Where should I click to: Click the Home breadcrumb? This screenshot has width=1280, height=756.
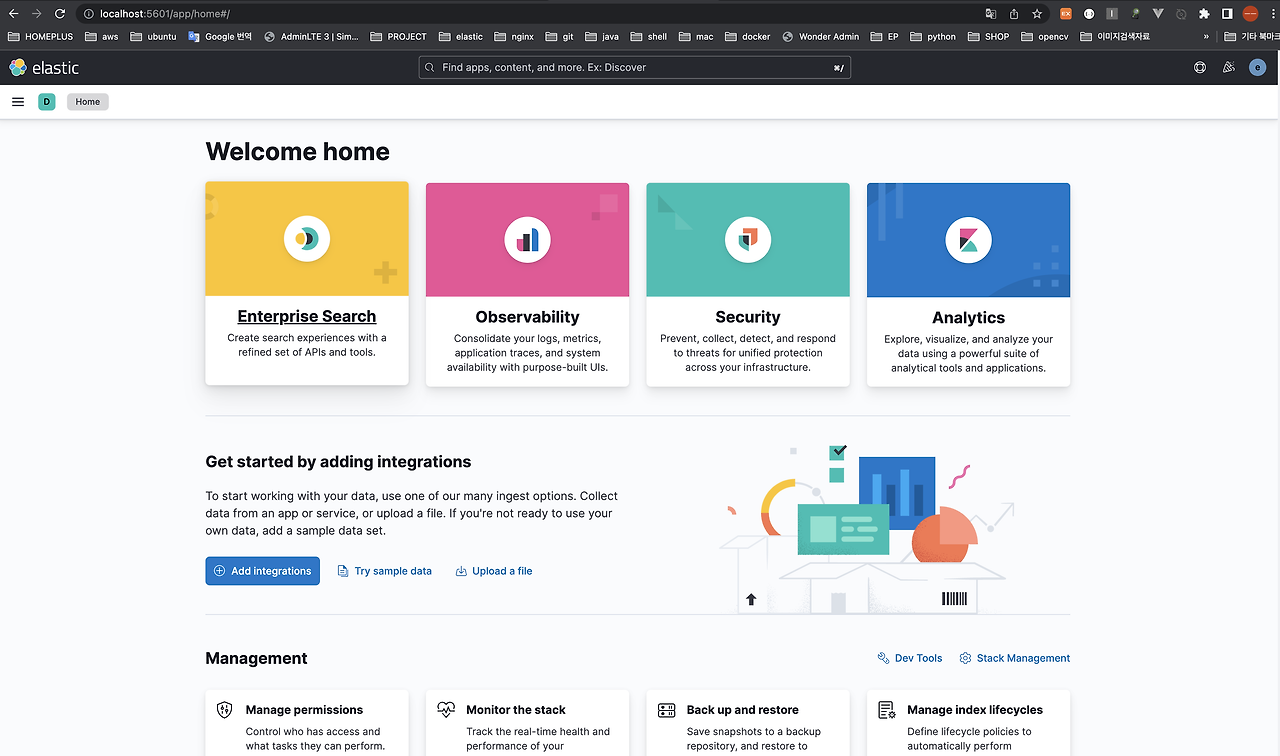point(88,102)
